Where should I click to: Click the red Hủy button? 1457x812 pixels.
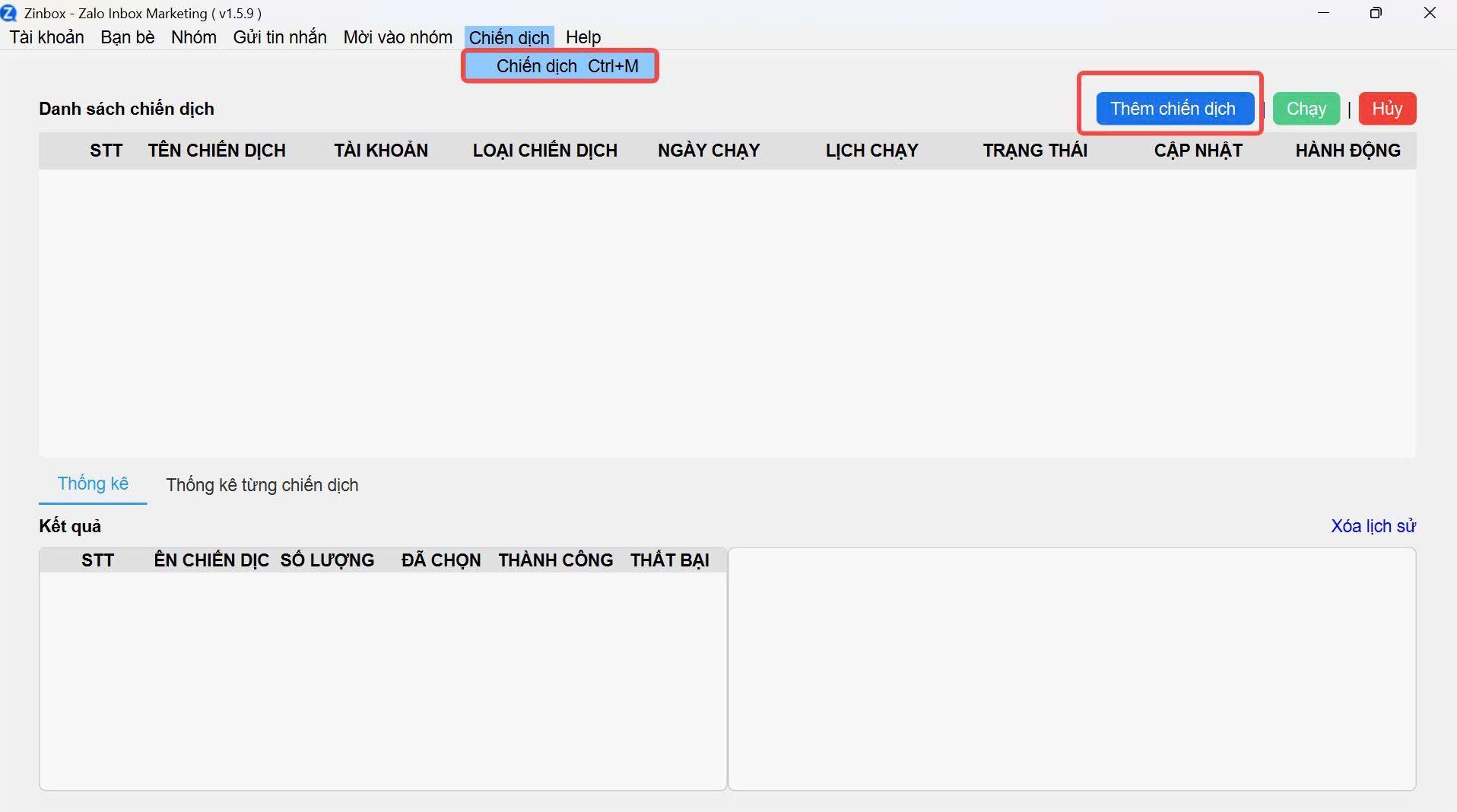(1386, 109)
